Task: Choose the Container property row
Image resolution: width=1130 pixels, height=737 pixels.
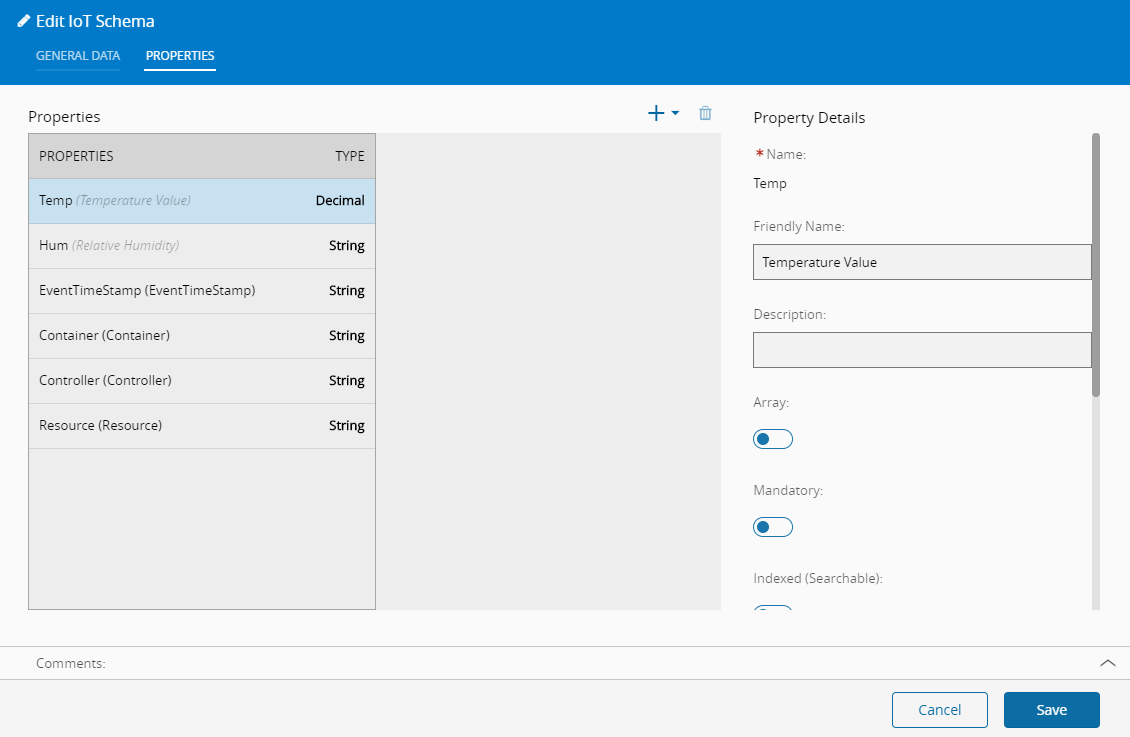Action: point(201,336)
